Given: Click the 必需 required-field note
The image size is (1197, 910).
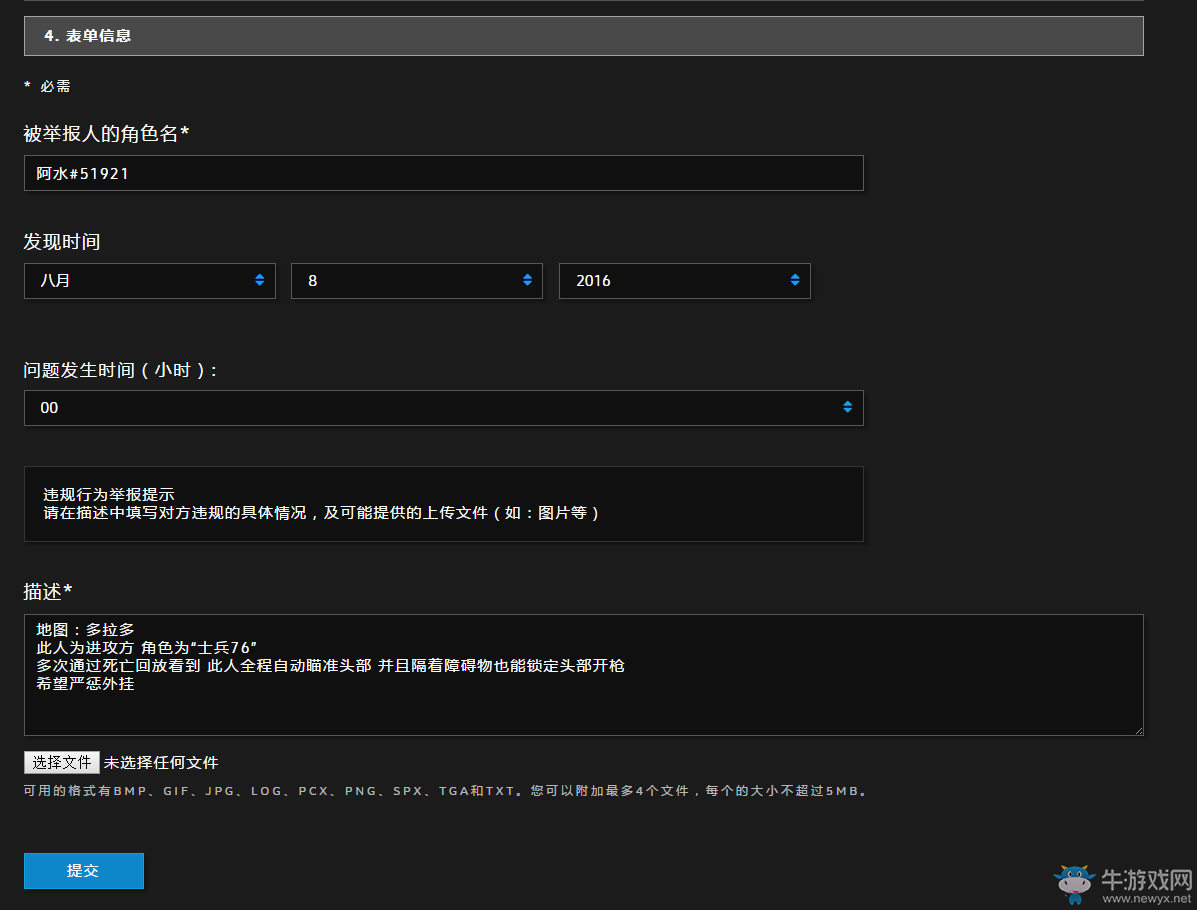Looking at the screenshot, I should pyautogui.click(x=55, y=86).
